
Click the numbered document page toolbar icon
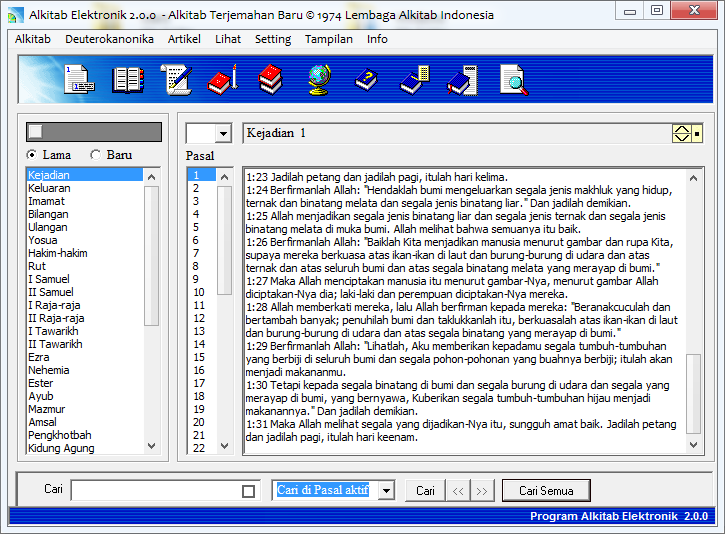(80, 80)
